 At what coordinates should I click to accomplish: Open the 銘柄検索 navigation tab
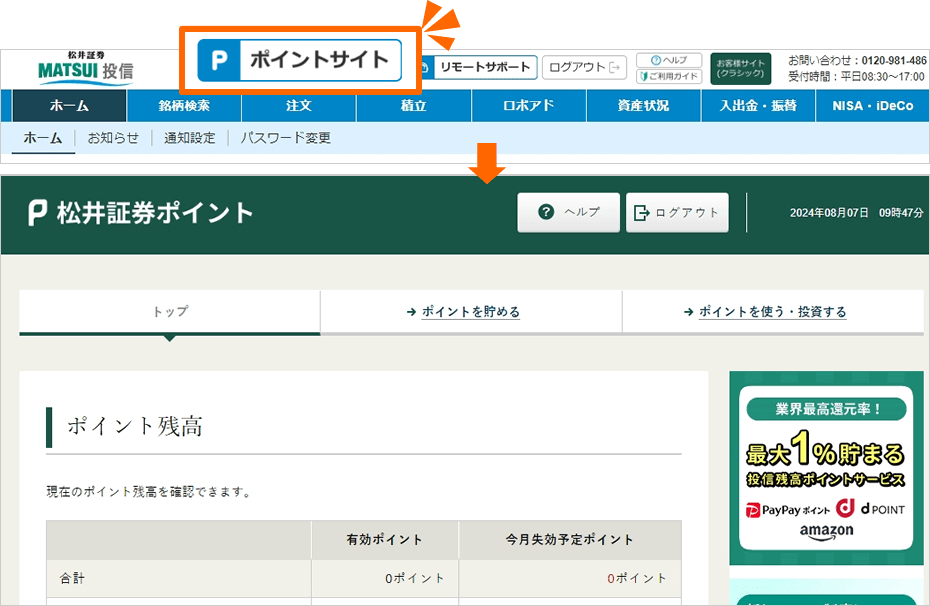(x=184, y=106)
